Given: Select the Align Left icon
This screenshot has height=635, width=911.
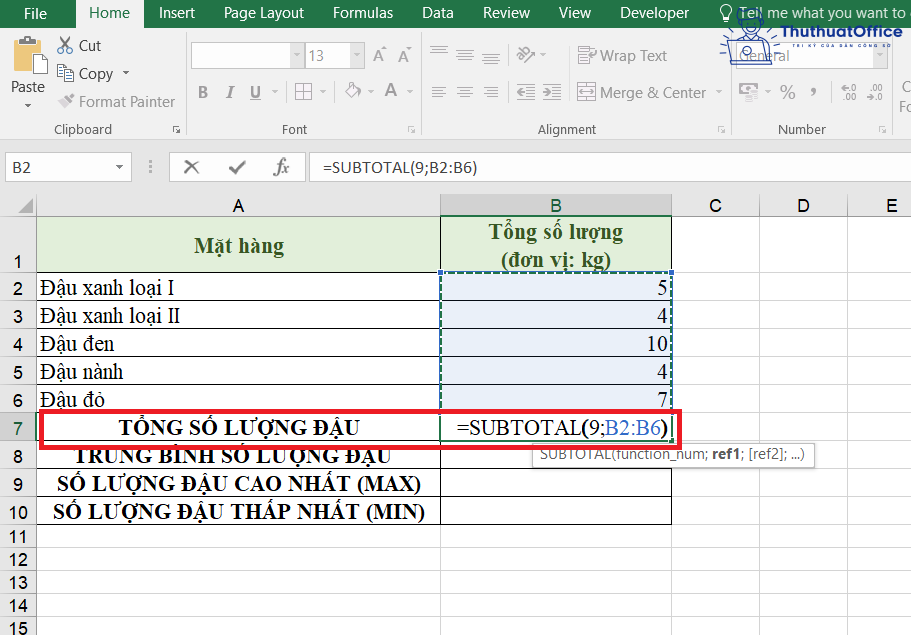Looking at the screenshot, I should [x=438, y=92].
